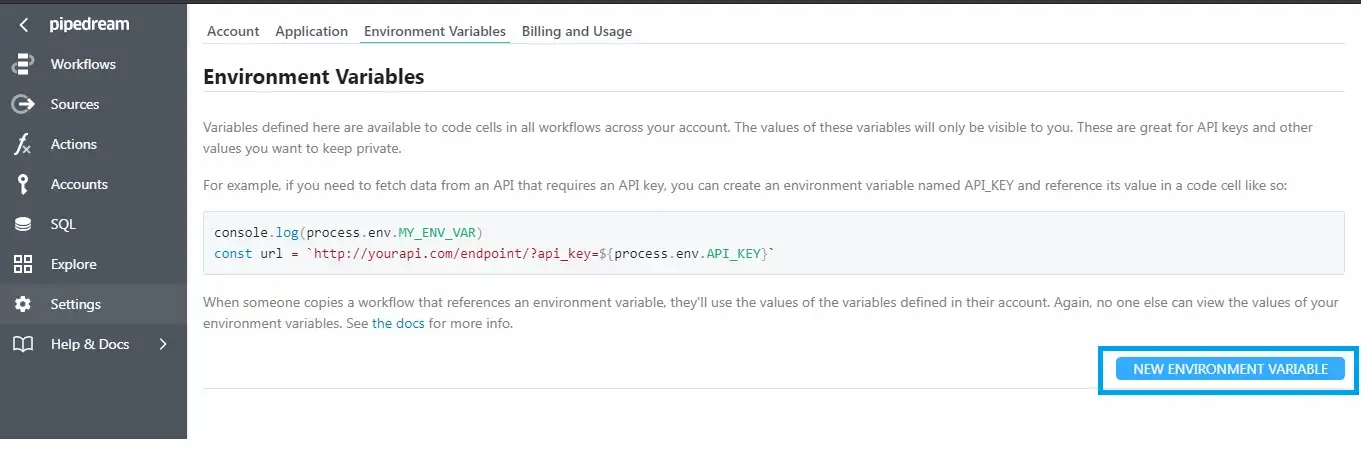Open the Application tab
The height and width of the screenshot is (460, 1361).
[x=311, y=31]
